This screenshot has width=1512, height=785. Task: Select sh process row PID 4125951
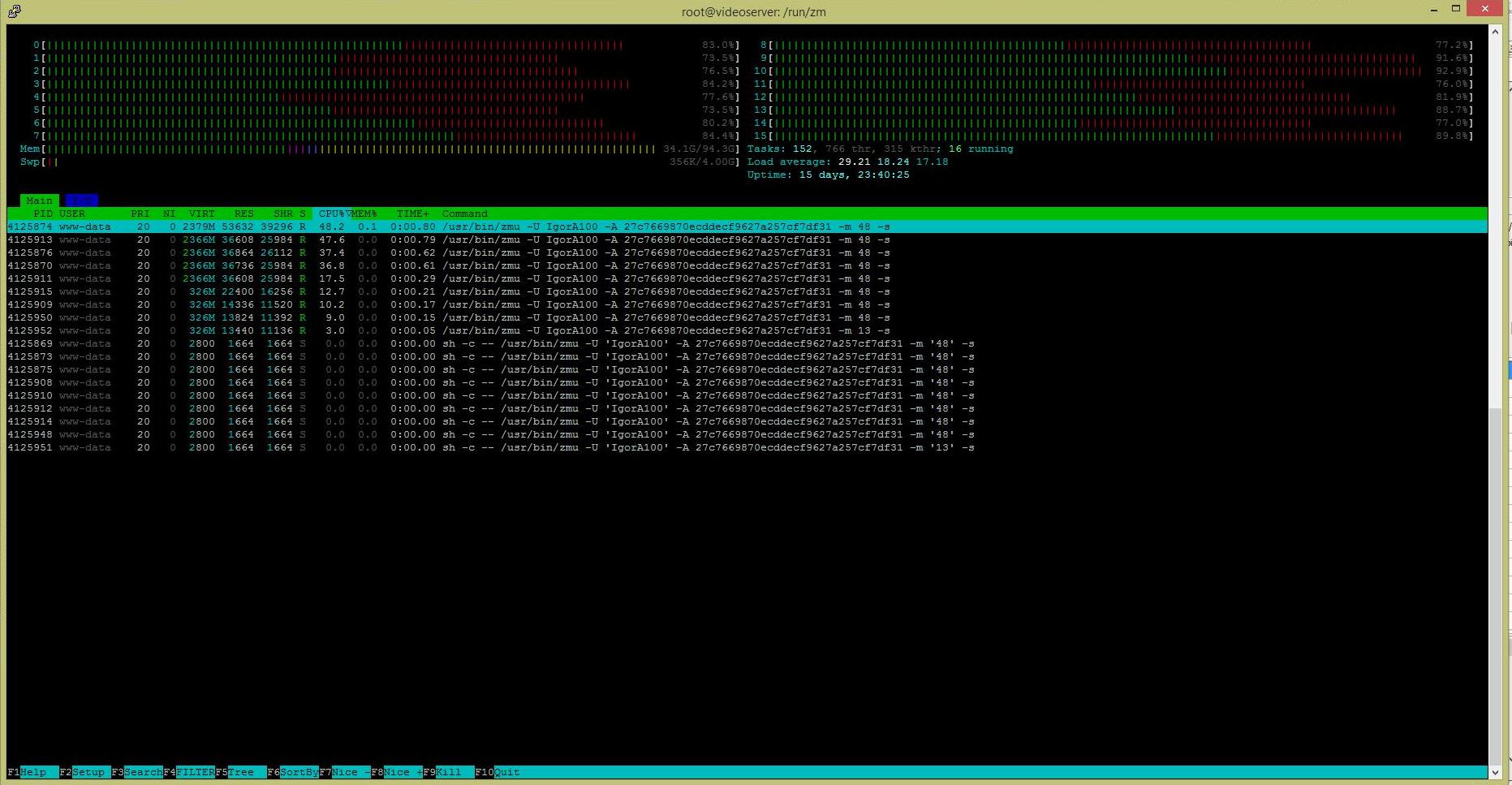click(747, 447)
